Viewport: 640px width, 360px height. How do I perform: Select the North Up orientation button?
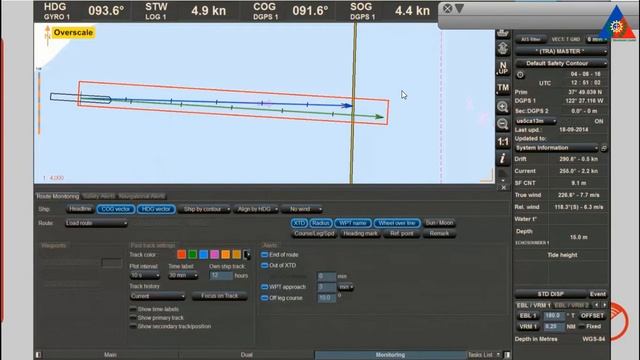click(503, 68)
